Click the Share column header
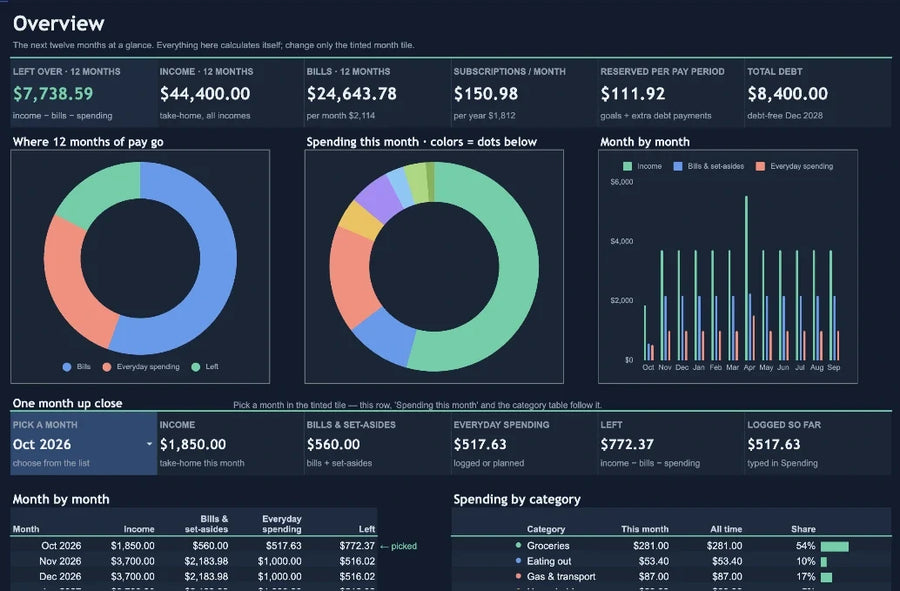The image size is (900, 591). pyautogui.click(x=803, y=529)
